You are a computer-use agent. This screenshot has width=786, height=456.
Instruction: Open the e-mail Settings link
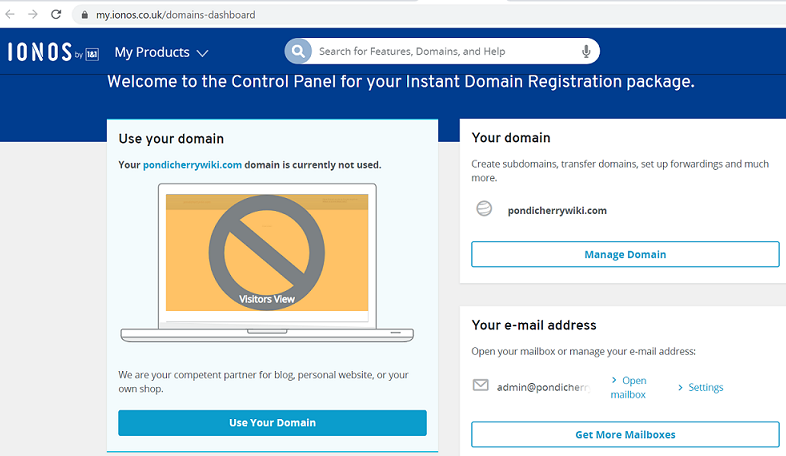(x=701, y=387)
